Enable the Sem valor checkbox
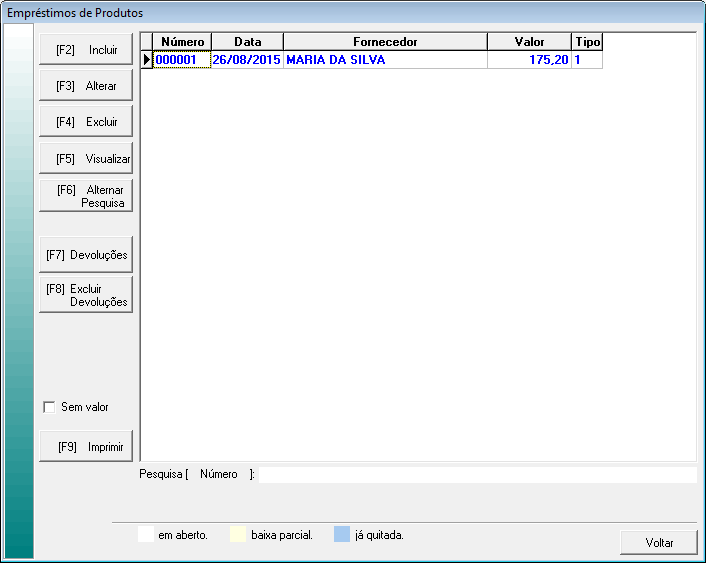This screenshot has height=563, width=706. (49, 407)
